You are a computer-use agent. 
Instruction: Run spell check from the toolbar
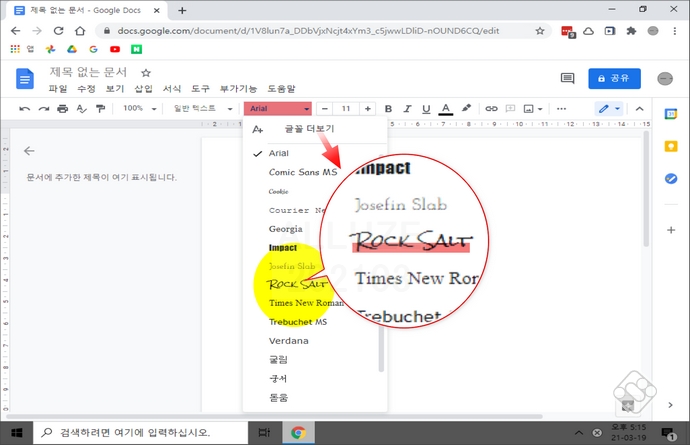[81, 109]
